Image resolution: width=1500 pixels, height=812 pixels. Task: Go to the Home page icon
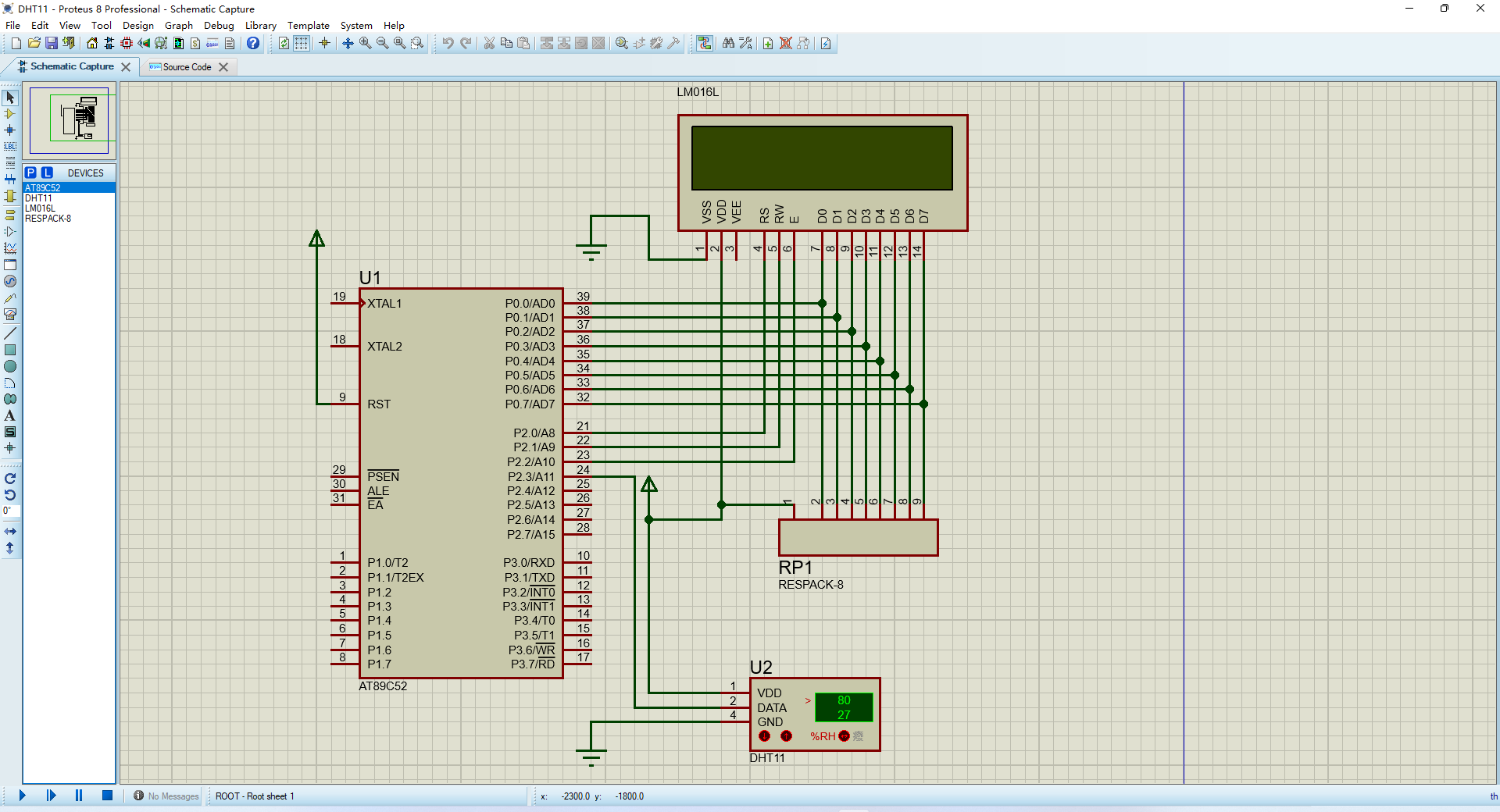pos(92,43)
